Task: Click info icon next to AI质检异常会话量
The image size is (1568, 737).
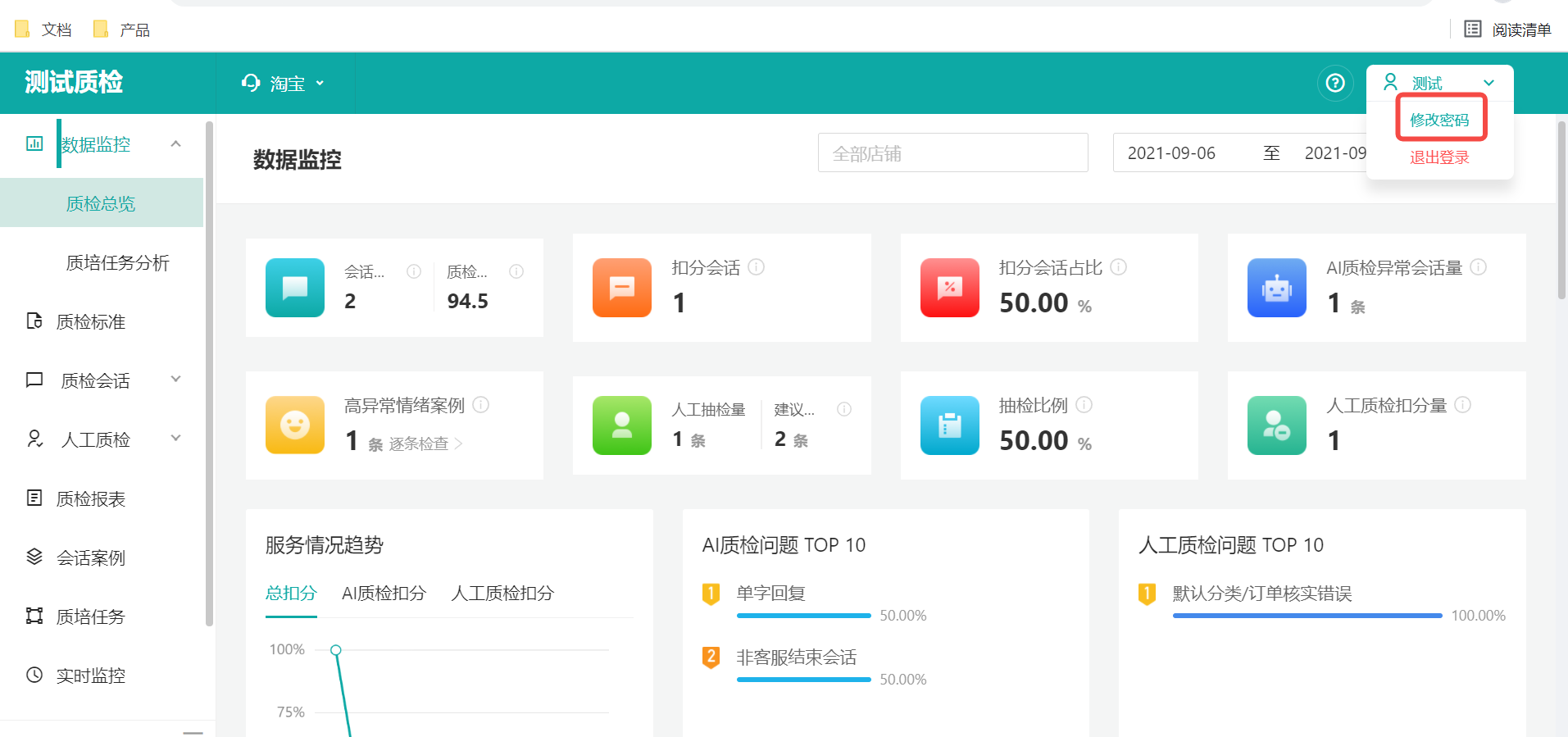Action: 1479,267
